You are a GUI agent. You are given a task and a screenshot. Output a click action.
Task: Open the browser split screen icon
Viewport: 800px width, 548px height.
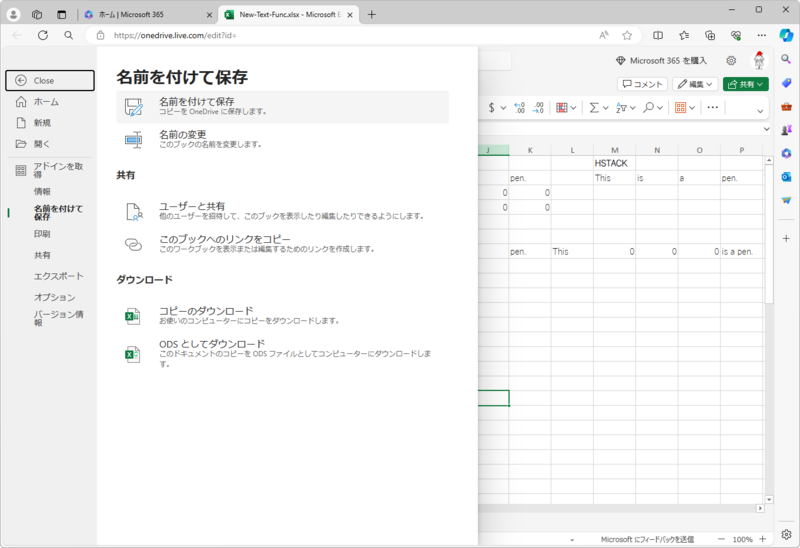point(658,35)
